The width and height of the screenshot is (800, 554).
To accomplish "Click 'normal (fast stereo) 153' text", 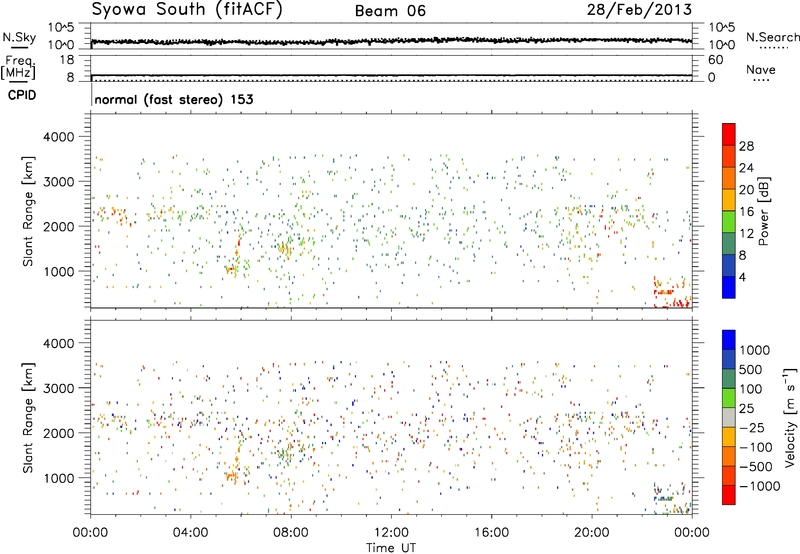I will (x=174, y=99).
